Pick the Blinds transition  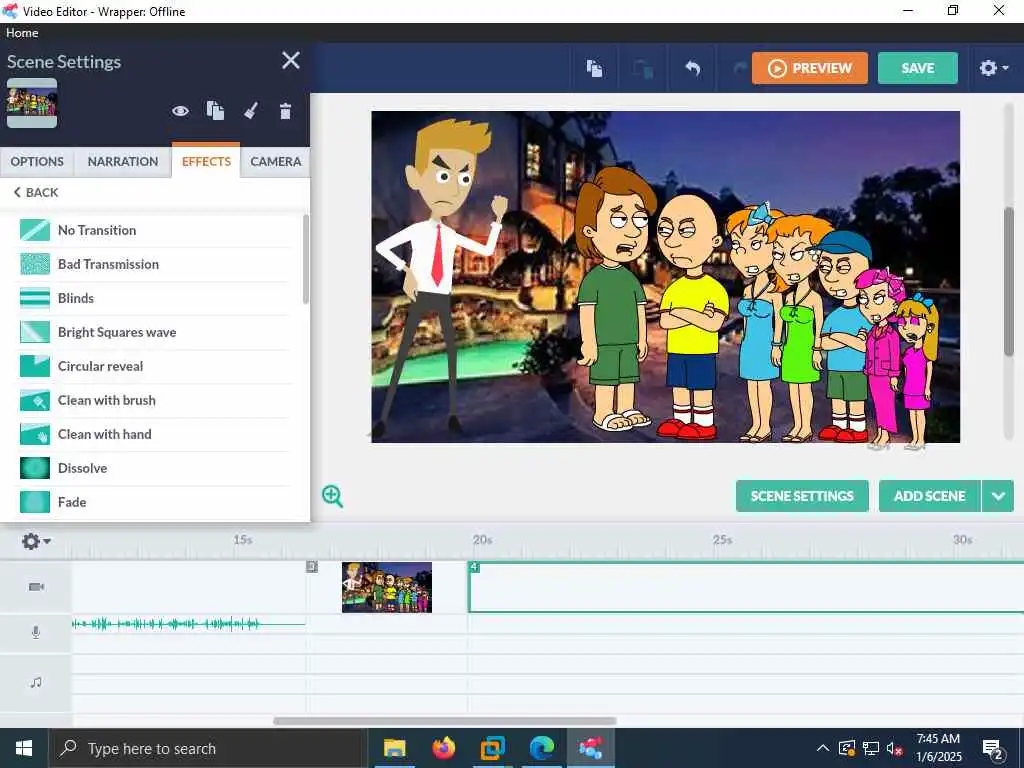154,298
